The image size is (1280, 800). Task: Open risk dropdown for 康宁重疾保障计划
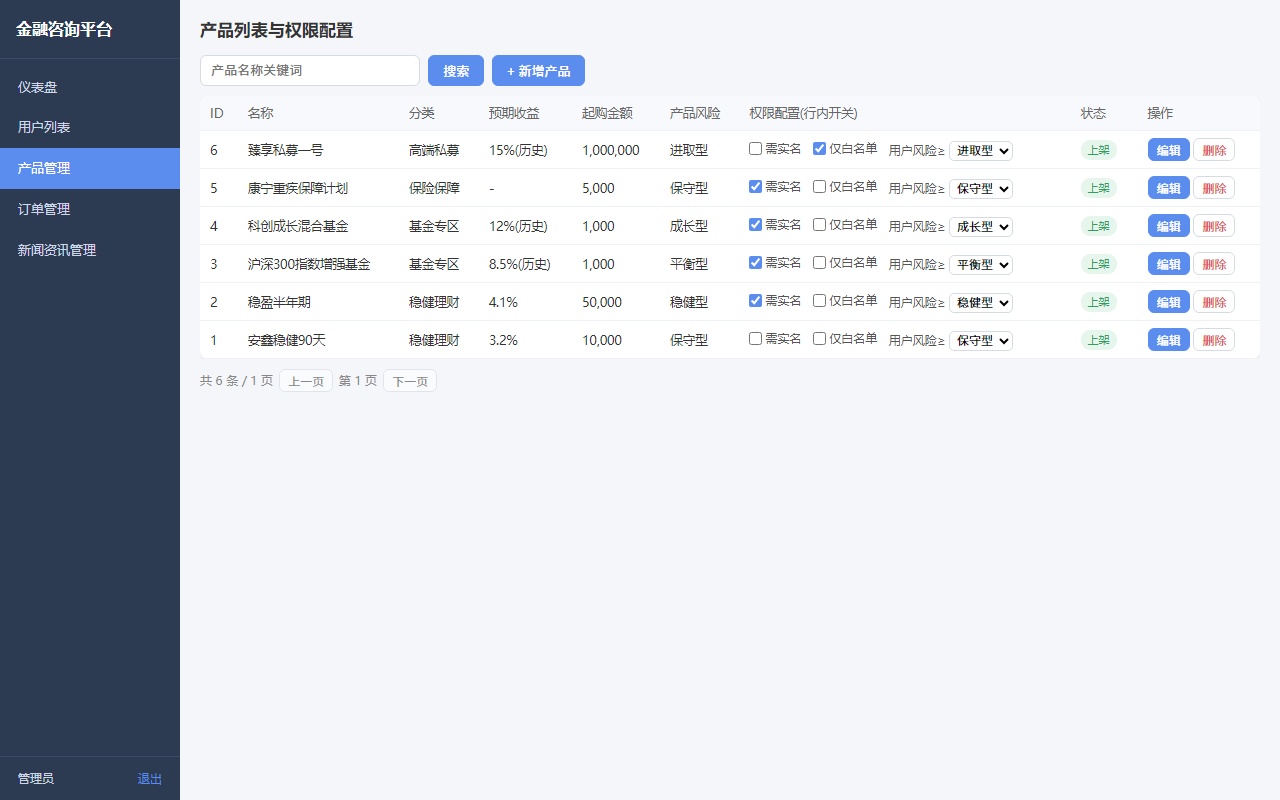coord(981,189)
